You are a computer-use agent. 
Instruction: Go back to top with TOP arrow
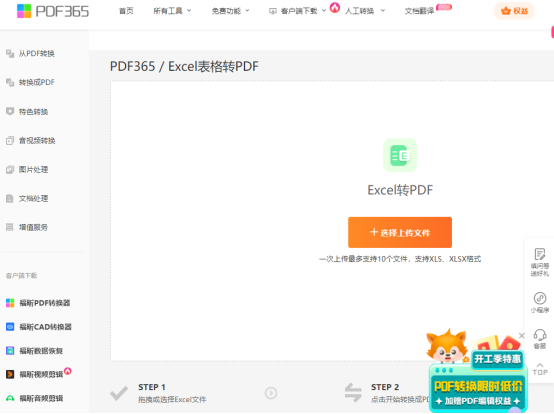point(540,369)
